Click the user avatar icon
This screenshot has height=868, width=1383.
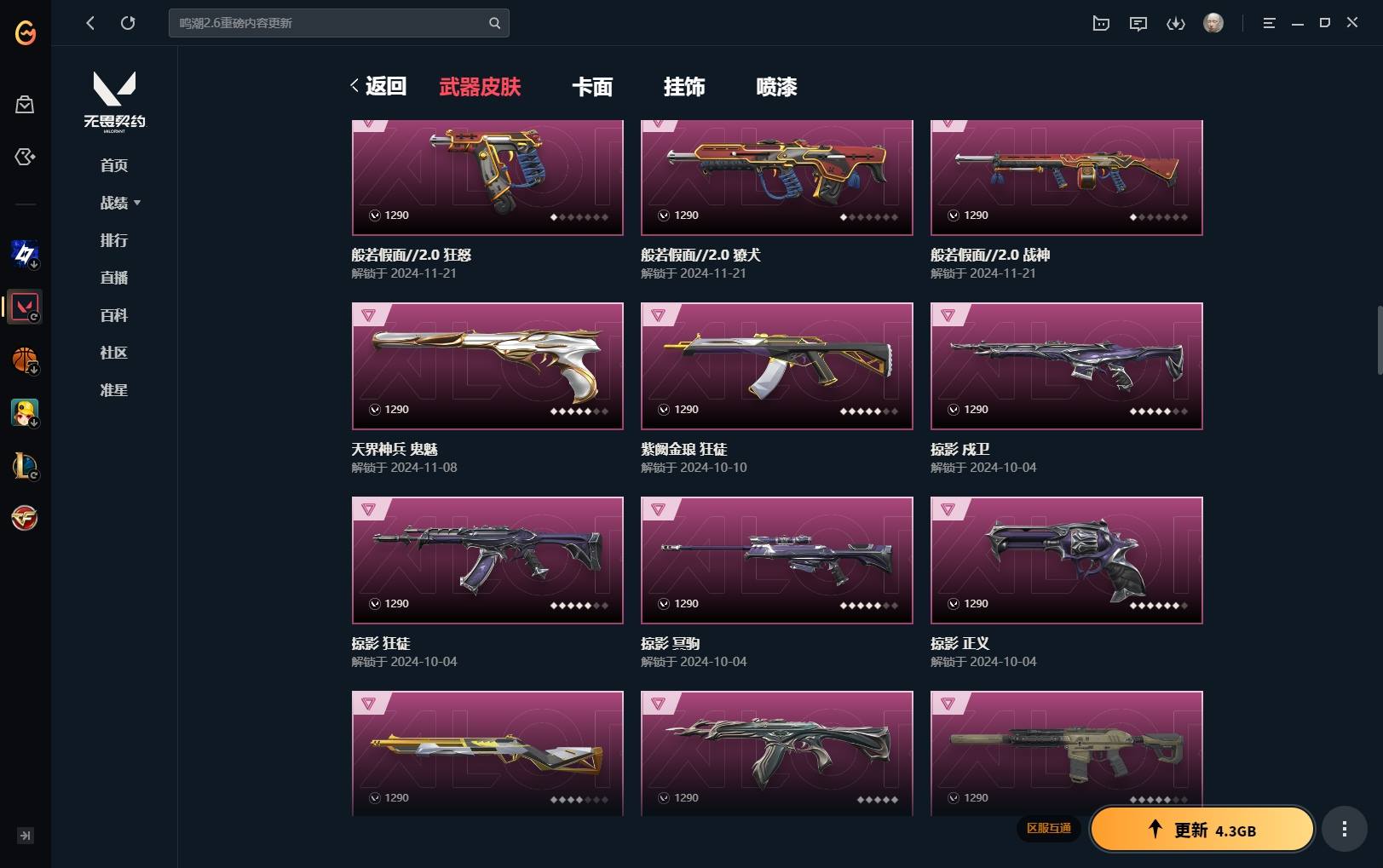1213,23
